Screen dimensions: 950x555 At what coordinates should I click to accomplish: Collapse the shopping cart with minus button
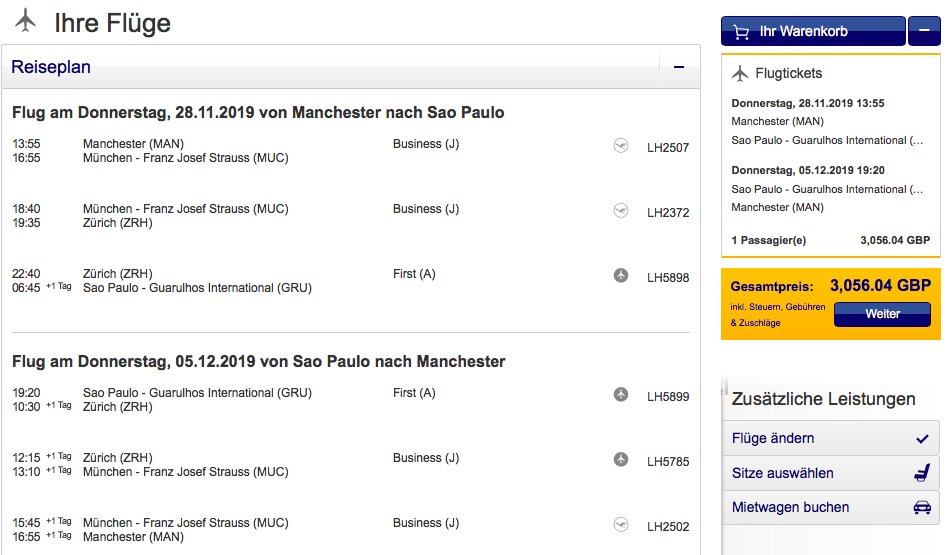click(923, 31)
